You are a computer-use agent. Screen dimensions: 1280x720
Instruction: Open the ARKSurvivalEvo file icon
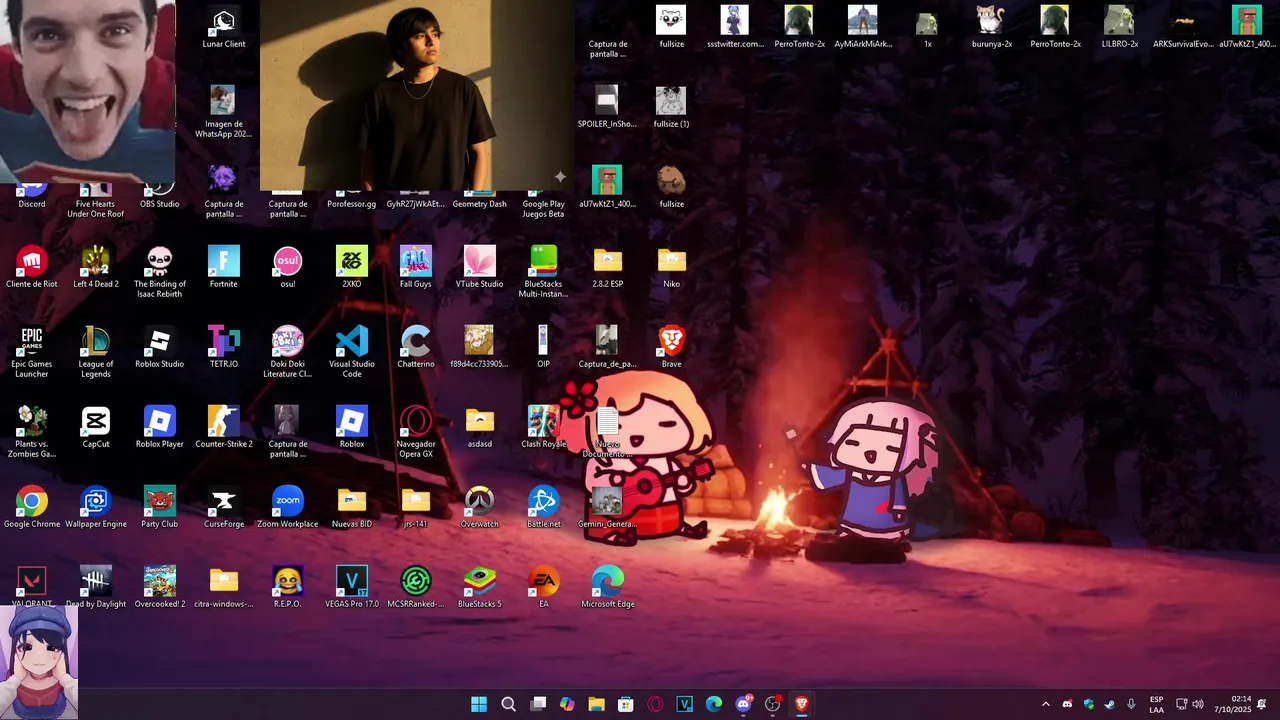coord(1184,28)
